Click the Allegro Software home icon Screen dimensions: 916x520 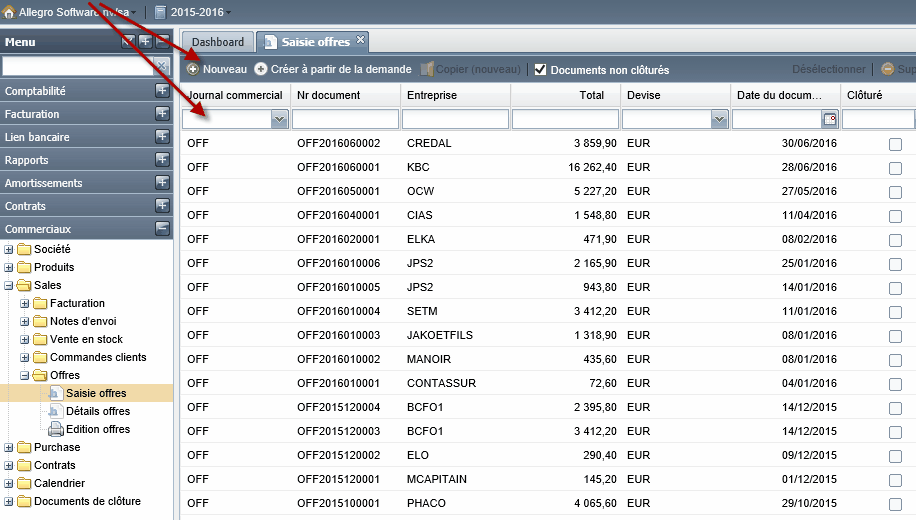[9, 12]
